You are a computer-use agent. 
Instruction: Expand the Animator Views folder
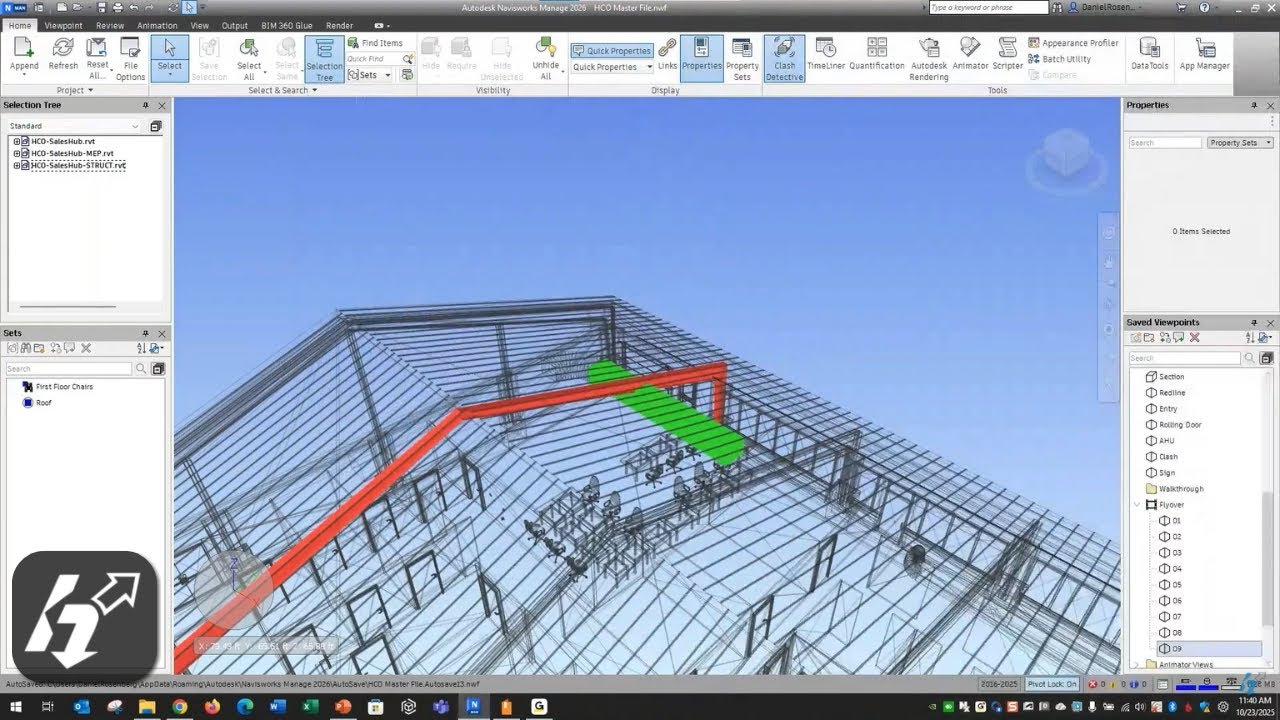point(1137,665)
